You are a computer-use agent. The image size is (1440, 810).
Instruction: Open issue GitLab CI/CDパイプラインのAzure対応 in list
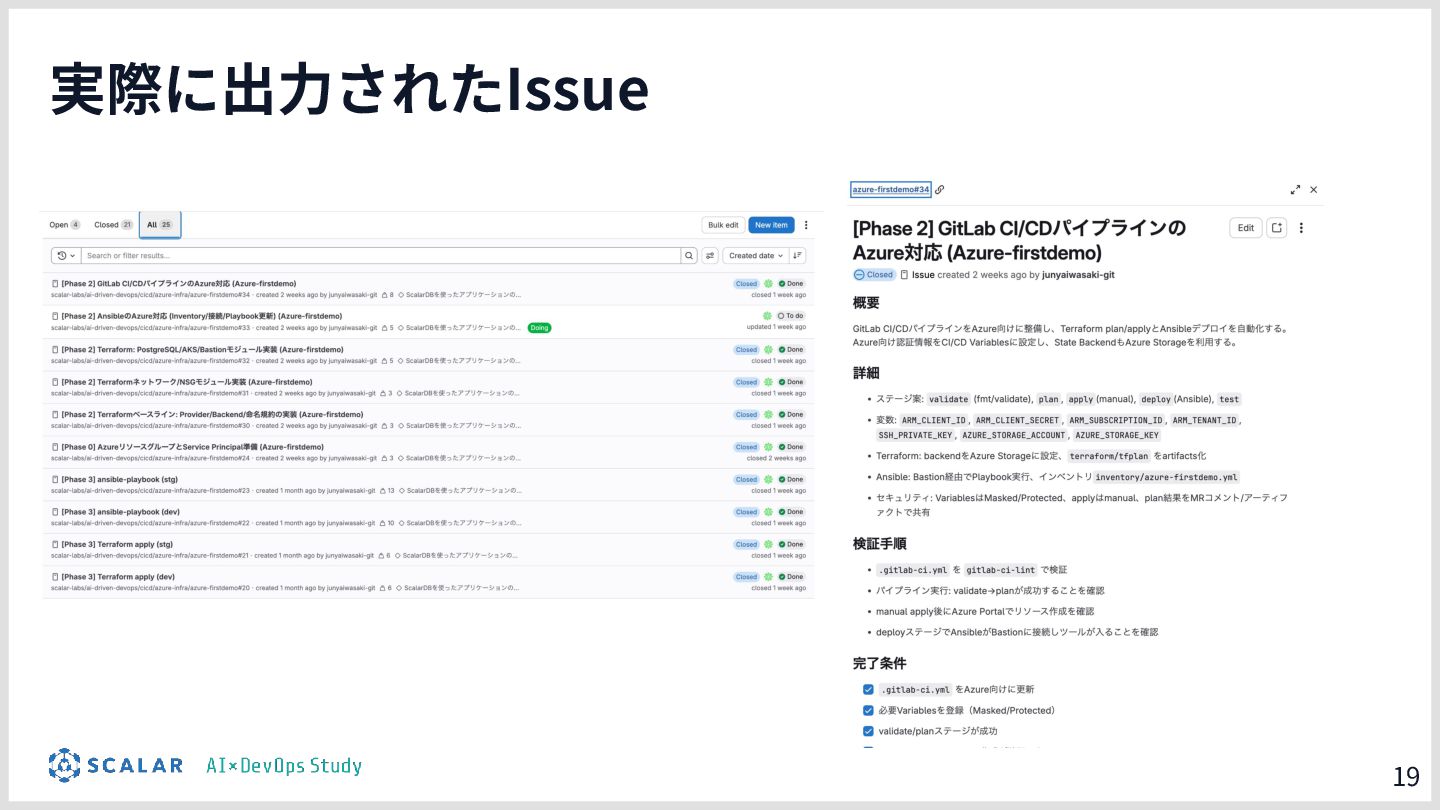tap(179, 283)
